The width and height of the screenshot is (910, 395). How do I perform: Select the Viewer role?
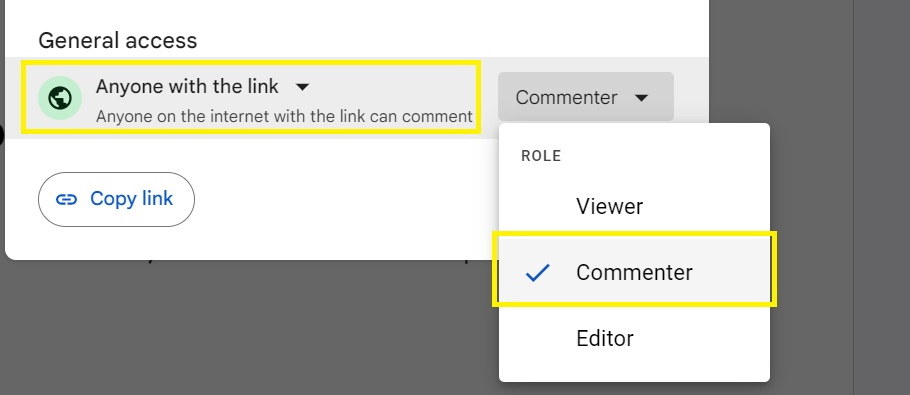[x=634, y=206]
